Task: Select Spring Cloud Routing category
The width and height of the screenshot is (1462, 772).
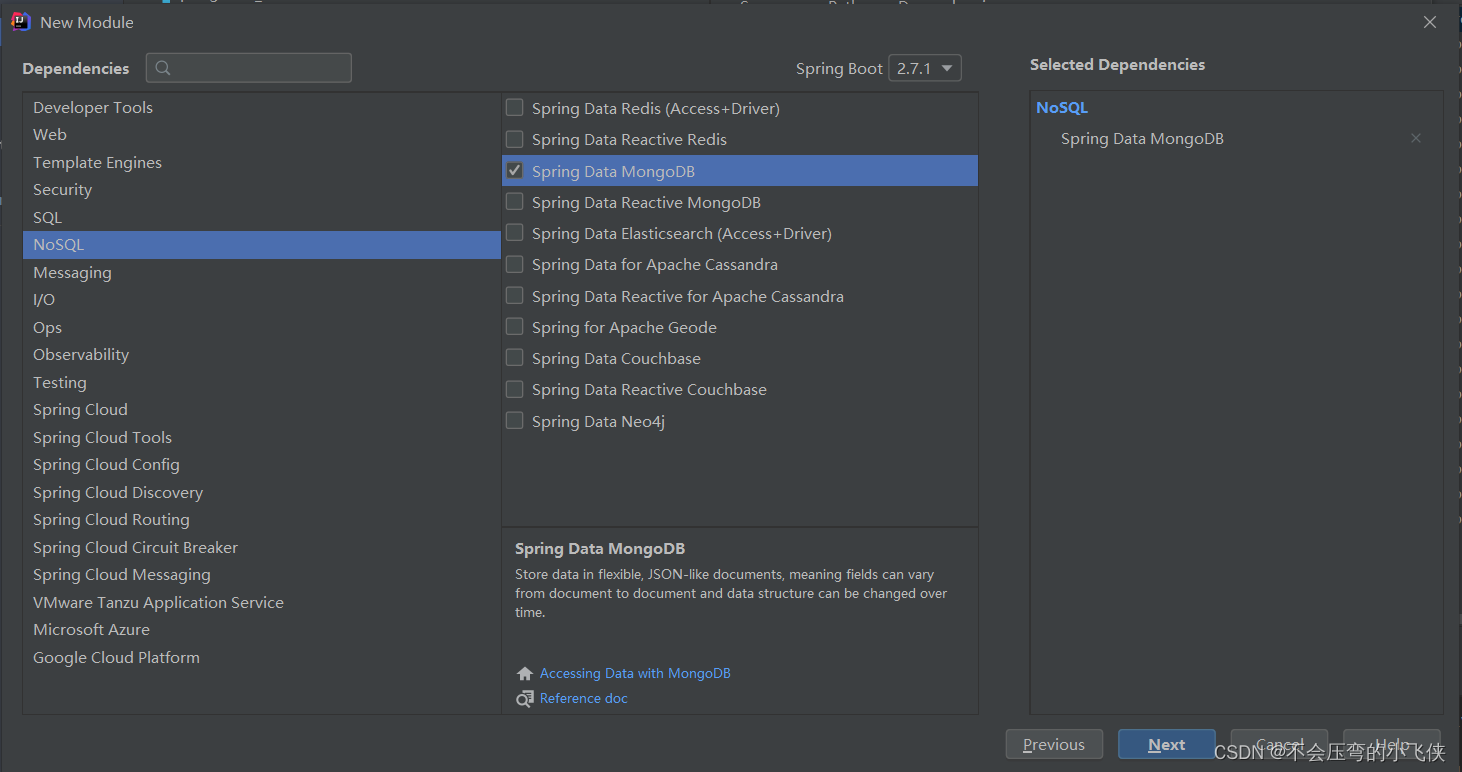Action: (262, 520)
